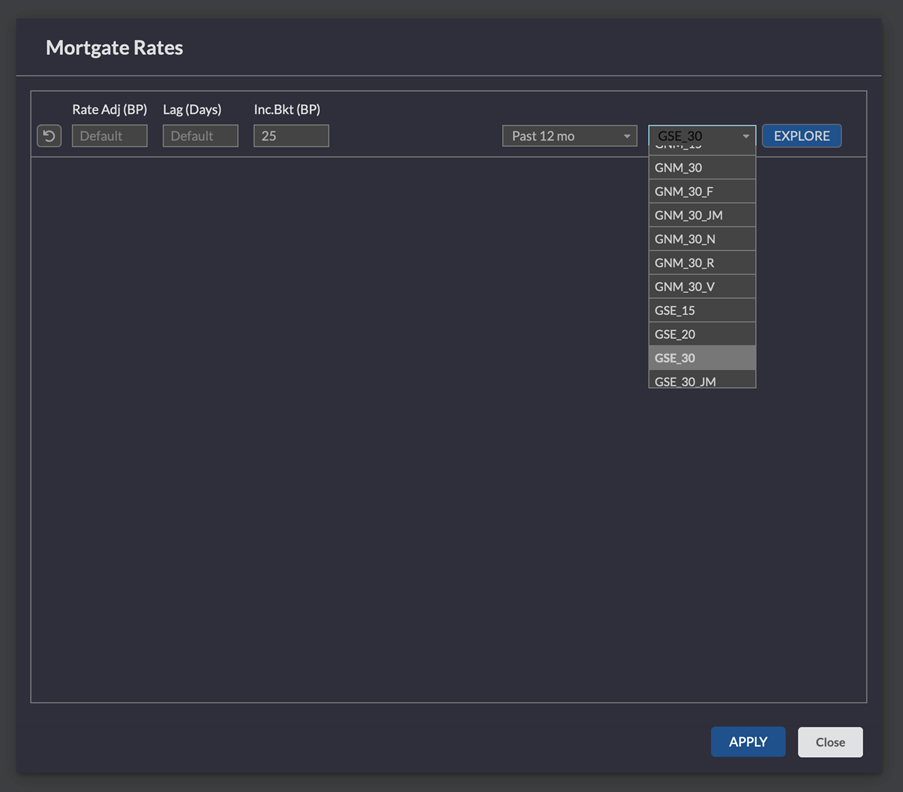Select GSE_20 from dropdown list

702,334
